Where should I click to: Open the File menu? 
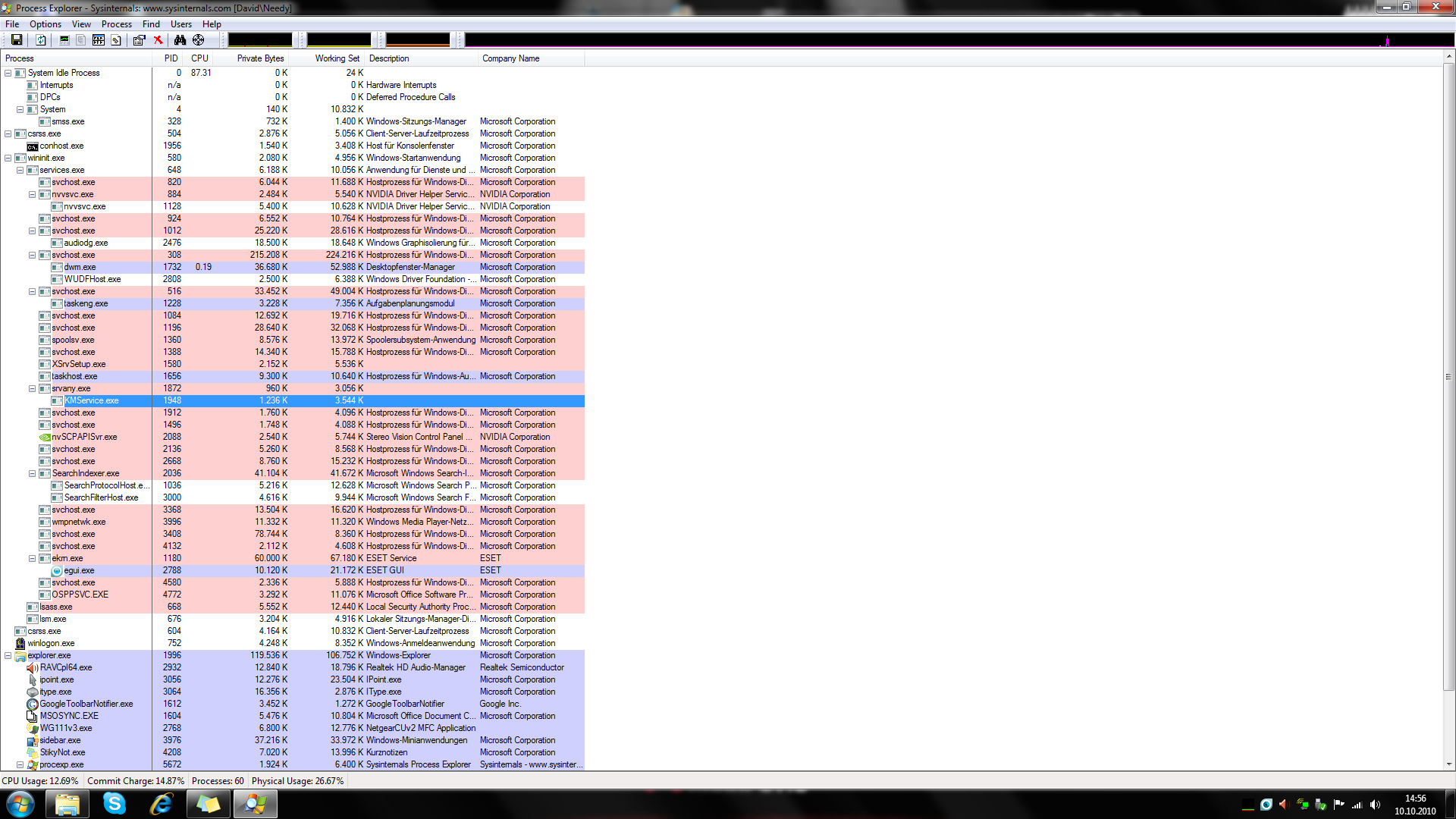click(12, 24)
